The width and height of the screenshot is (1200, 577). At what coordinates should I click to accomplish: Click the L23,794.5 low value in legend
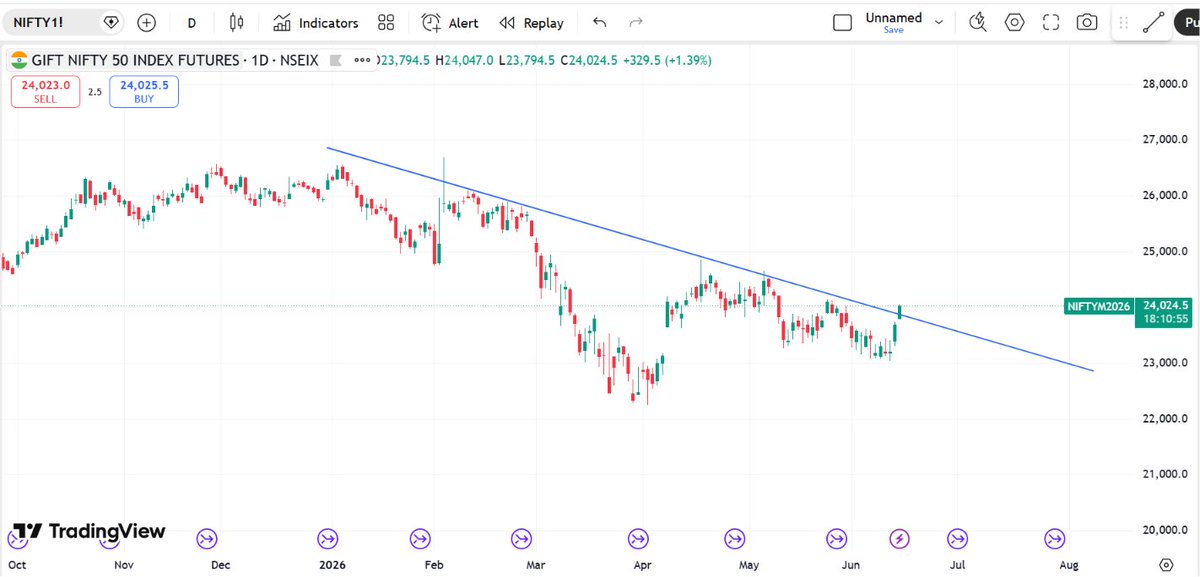(x=527, y=60)
